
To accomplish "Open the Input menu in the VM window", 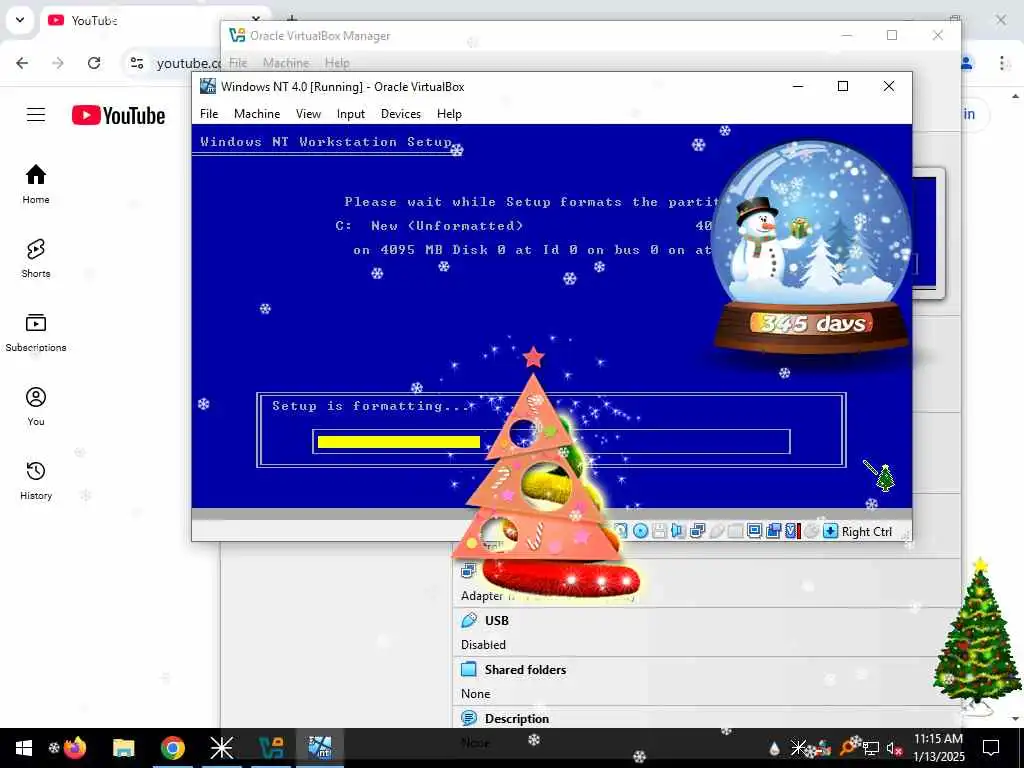I will tap(351, 114).
